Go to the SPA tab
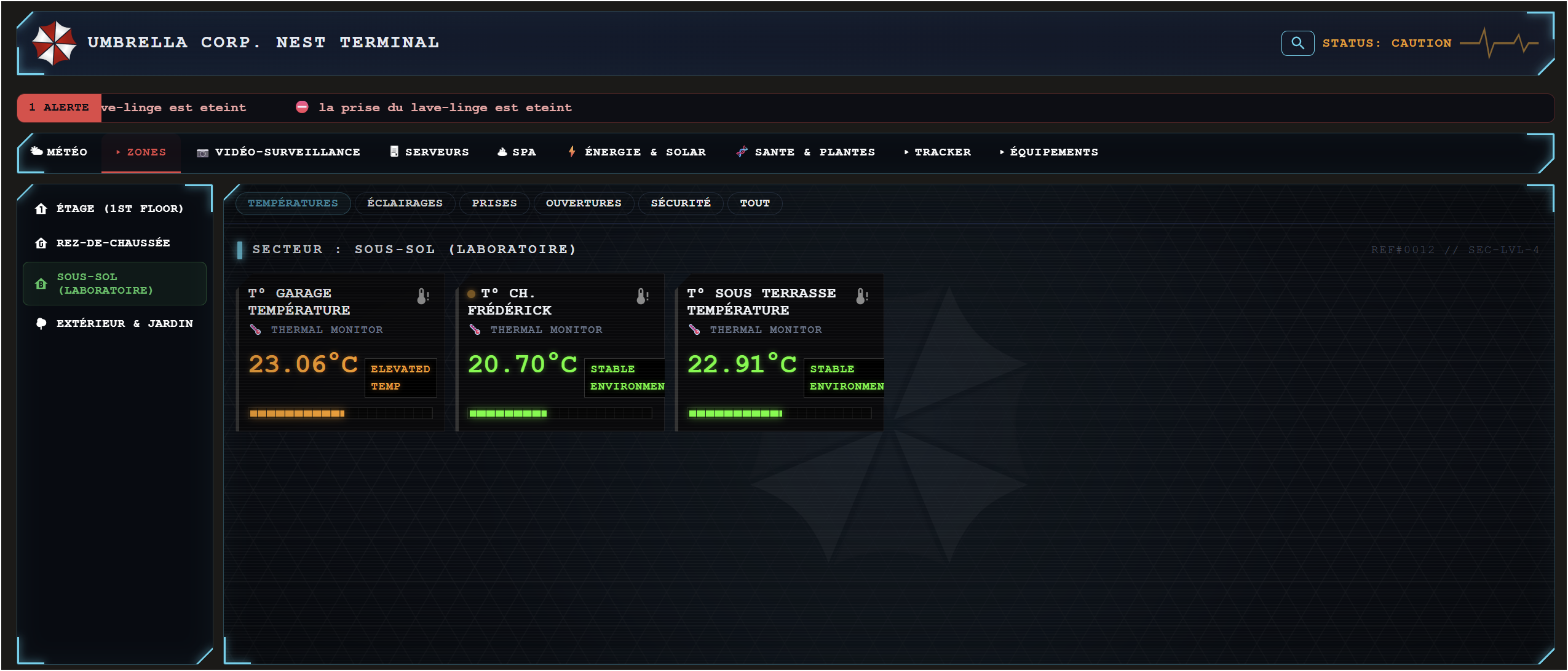Image resolution: width=1568 pixels, height=671 pixels. tap(517, 152)
